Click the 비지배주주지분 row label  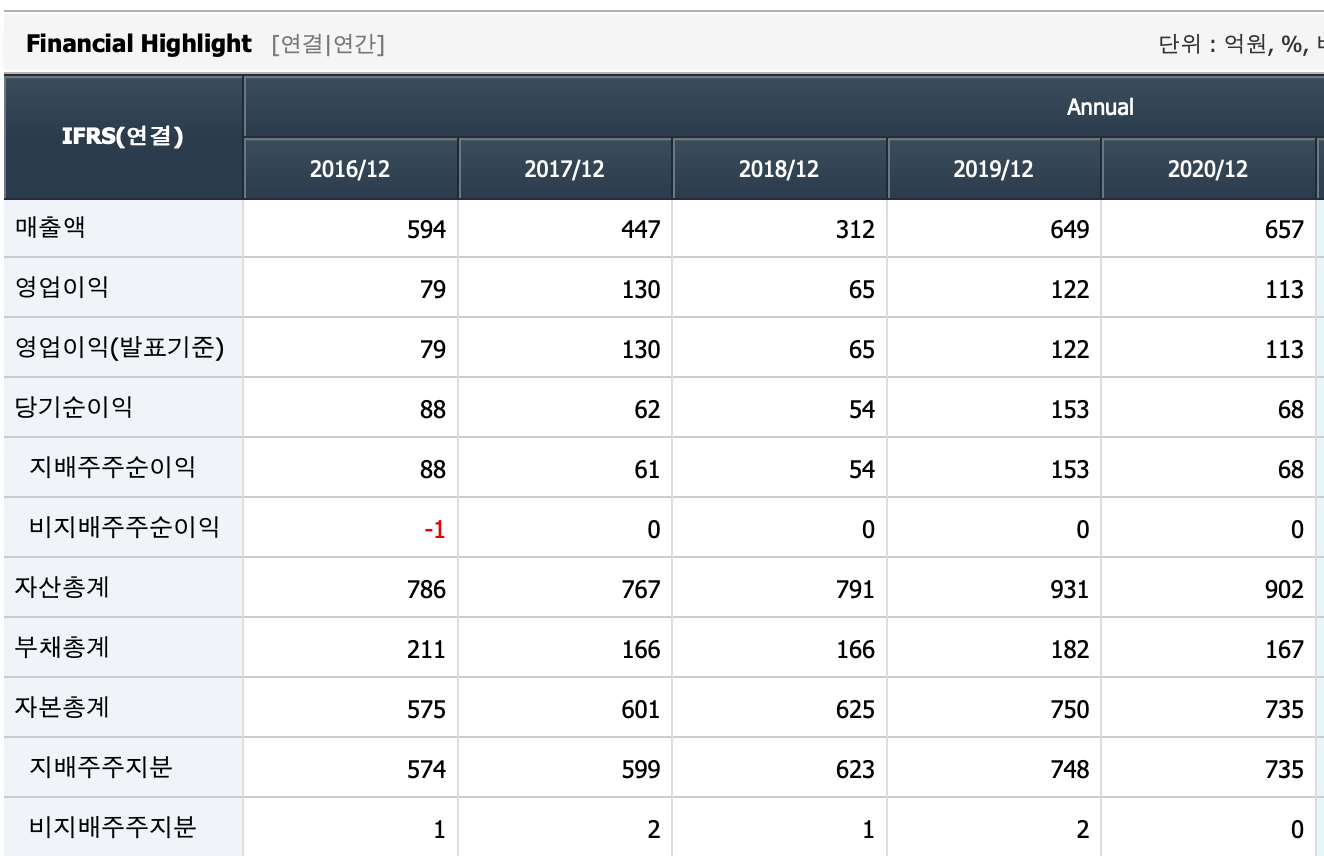(112, 828)
